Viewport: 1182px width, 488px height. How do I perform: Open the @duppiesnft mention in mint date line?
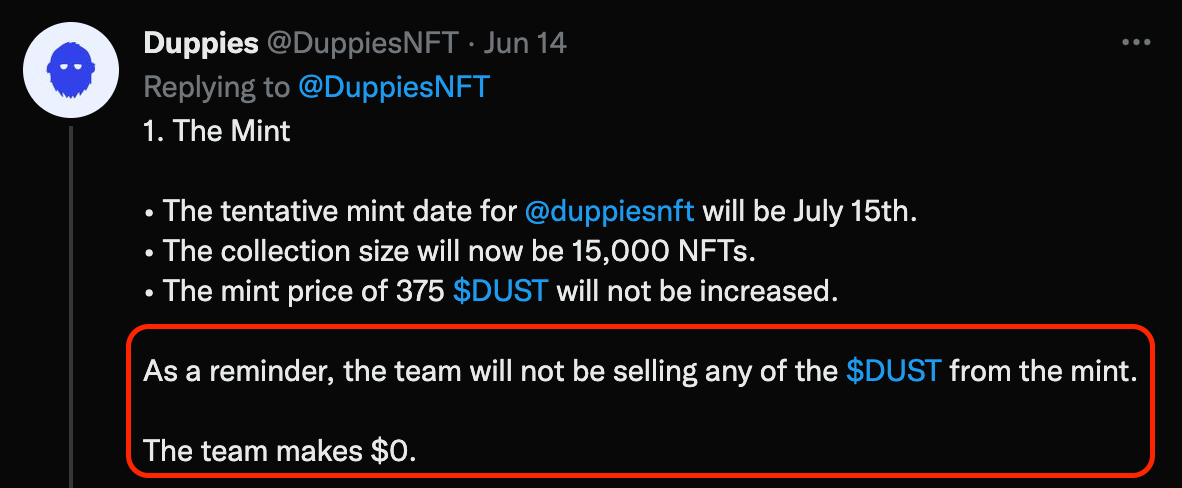point(613,211)
